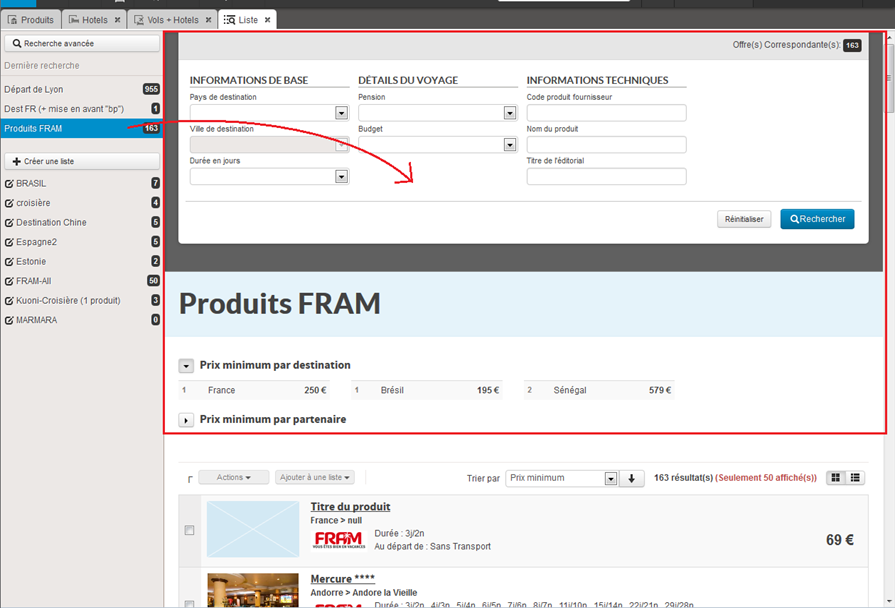Click the Nom du produit input field
Image resolution: width=895 pixels, height=608 pixels.
(x=606, y=145)
